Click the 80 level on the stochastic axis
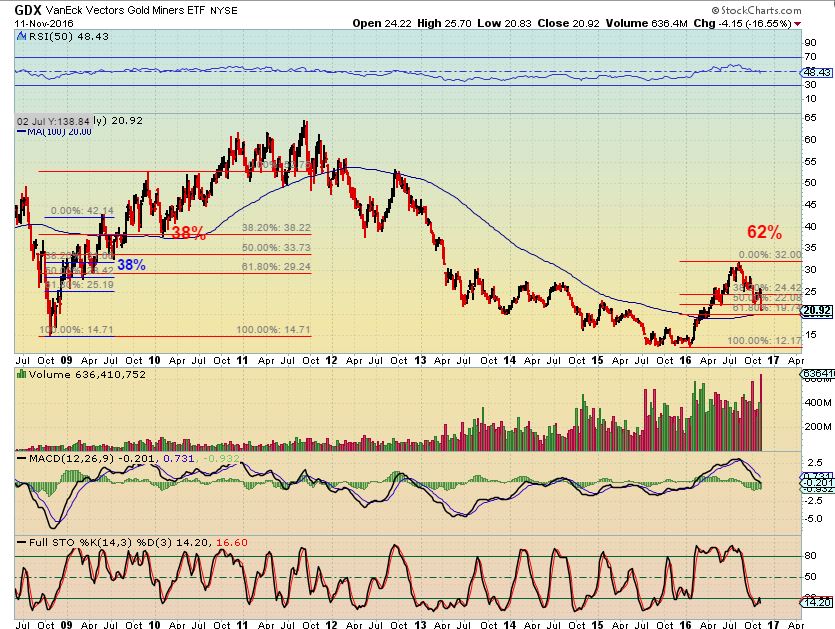Screen dimensions: 835x629 coord(810,556)
